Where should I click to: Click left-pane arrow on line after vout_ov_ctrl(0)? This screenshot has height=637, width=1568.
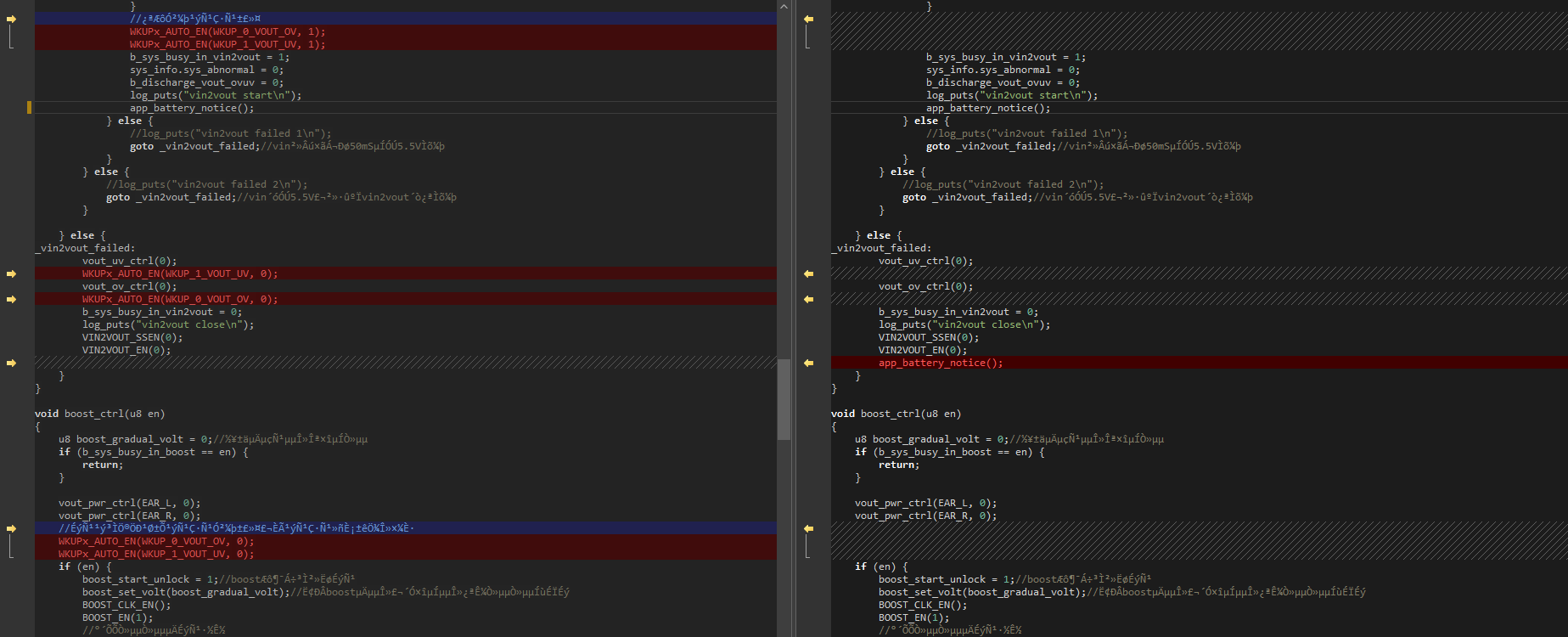click(x=12, y=299)
